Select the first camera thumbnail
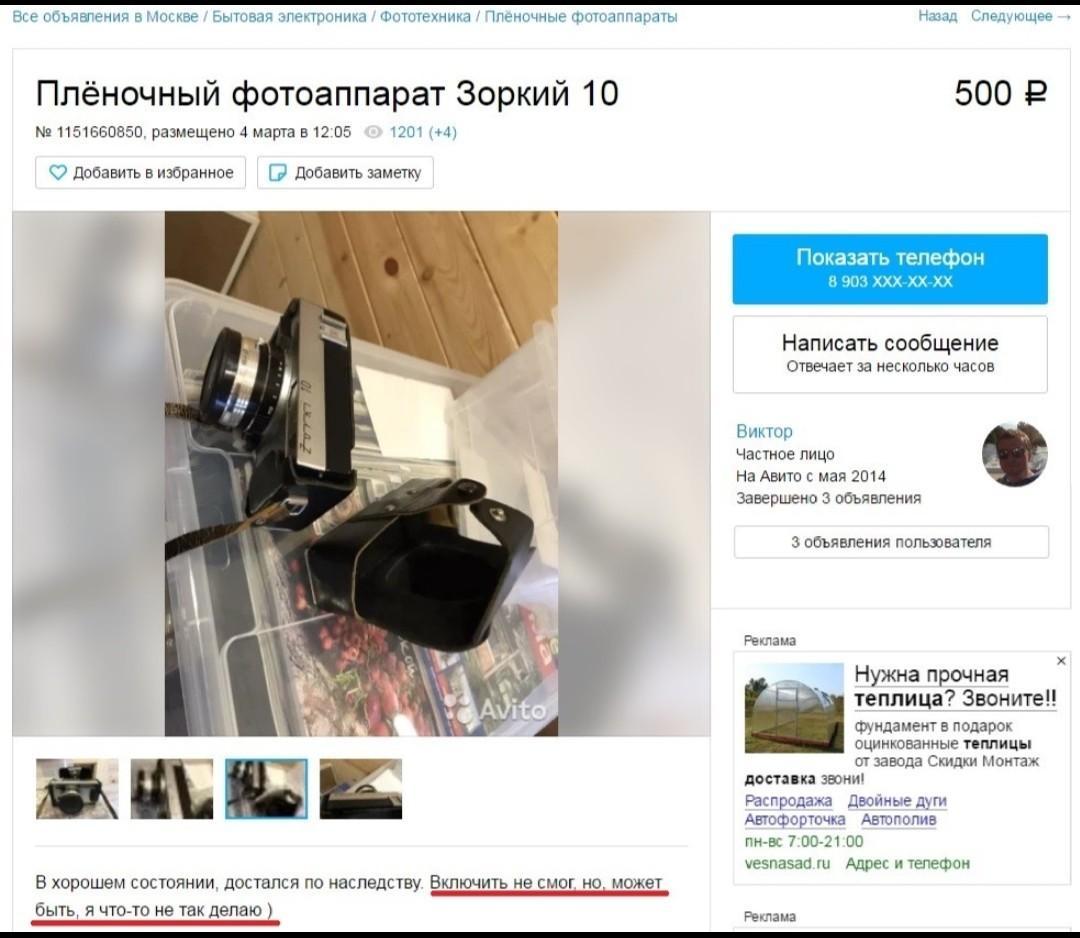The width and height of the screenshot is (1080, 938). coord(77,789)
